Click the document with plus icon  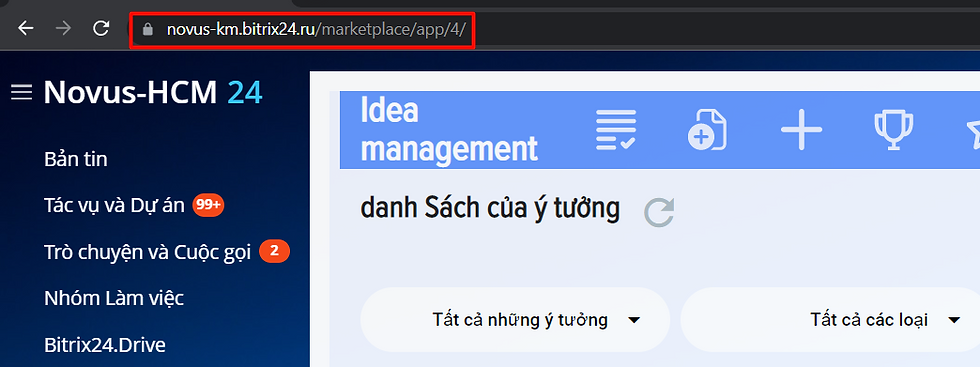point(707,130)
